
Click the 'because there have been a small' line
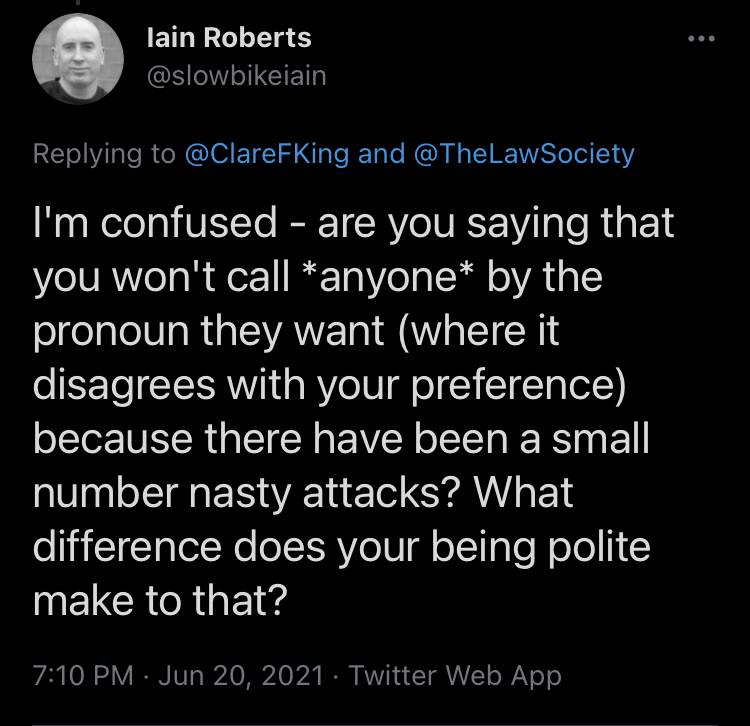(341, 439)
